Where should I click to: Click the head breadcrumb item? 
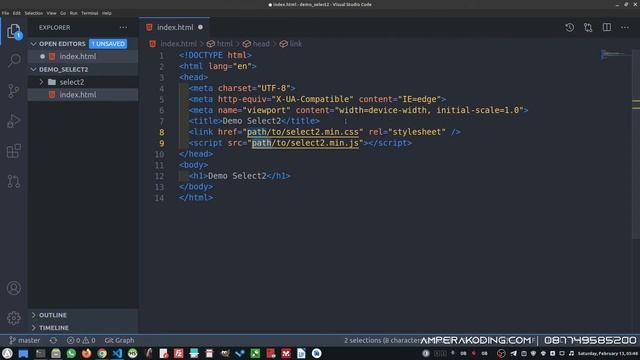pos(261,44)
